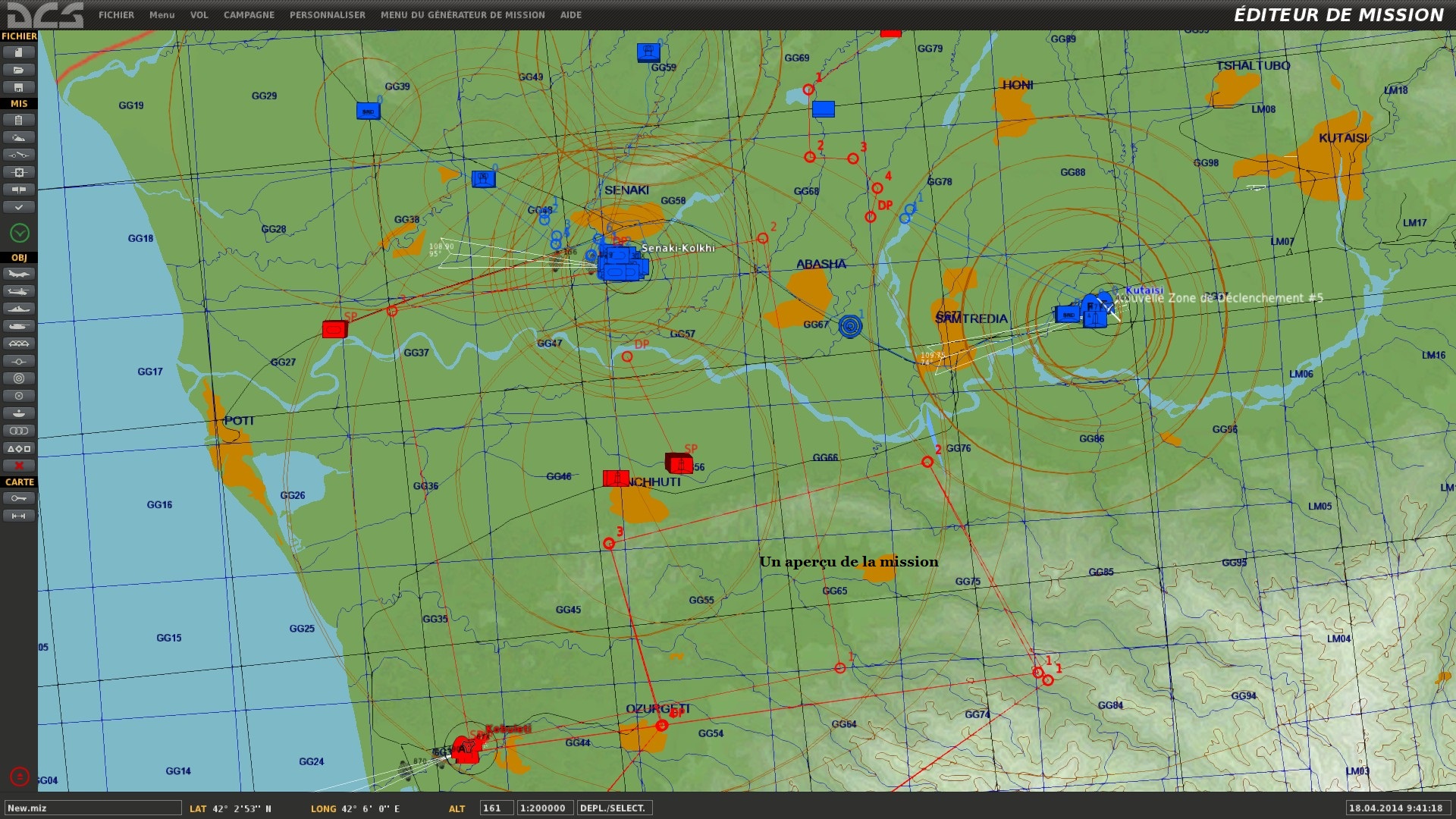Select the blue unit near GG59

648,52
